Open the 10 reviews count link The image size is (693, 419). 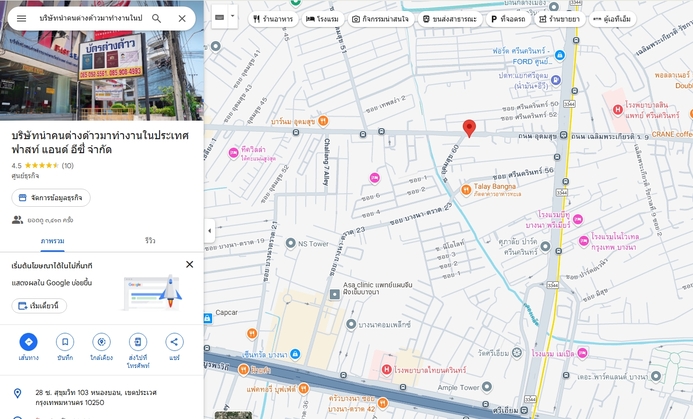(x=68, y=166)
